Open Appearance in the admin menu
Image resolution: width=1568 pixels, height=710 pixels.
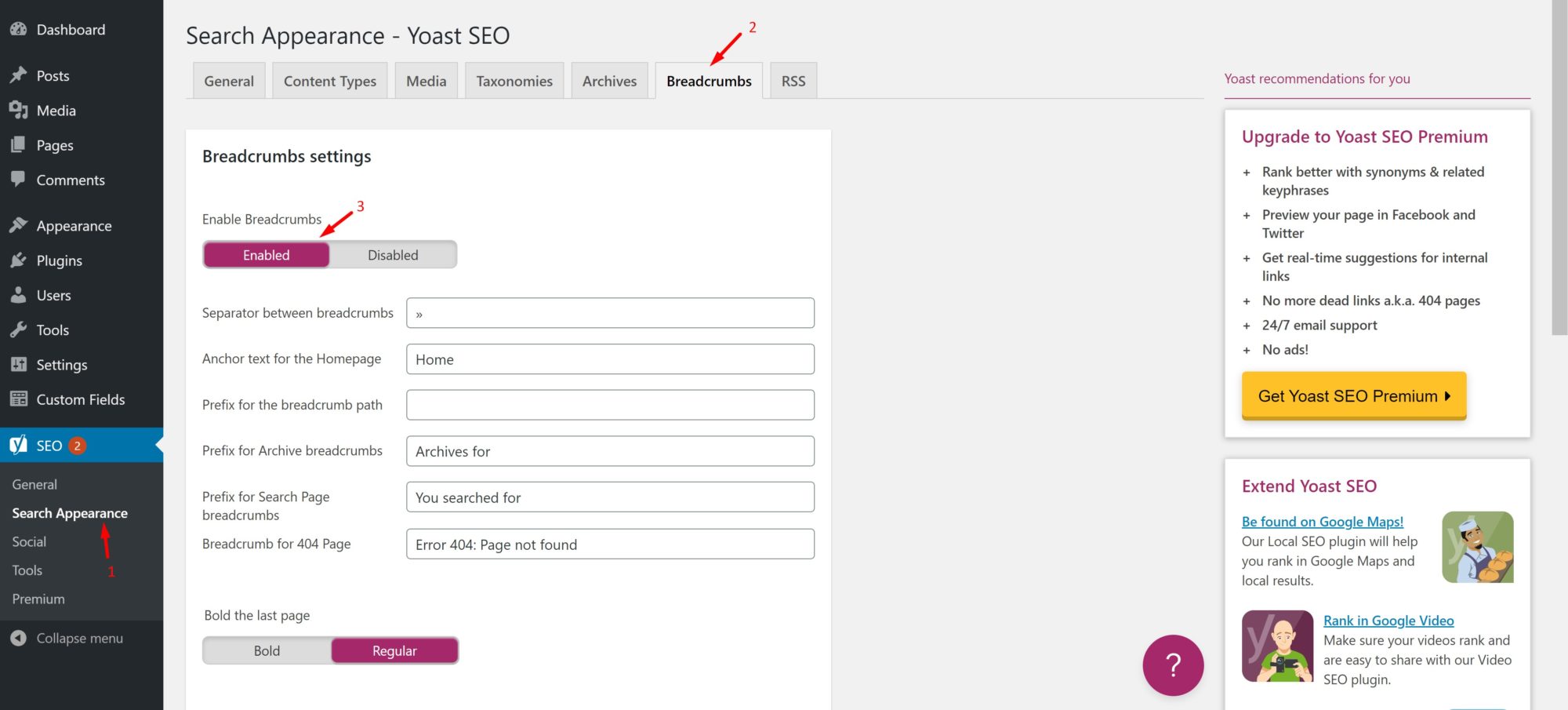[x=82, y=226]
